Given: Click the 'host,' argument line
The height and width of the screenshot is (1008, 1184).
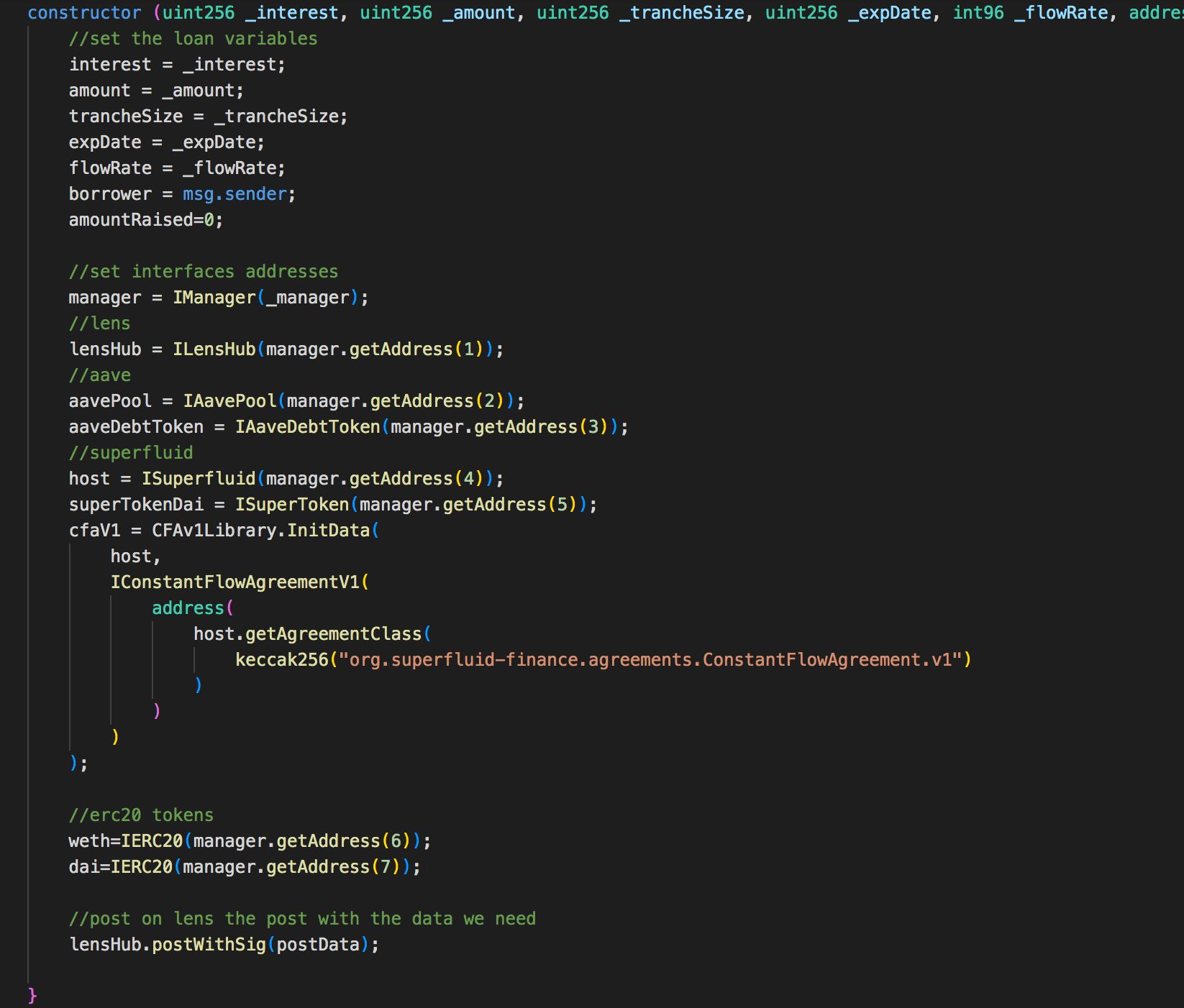Looking at the screenshot, I should (136, 556).
